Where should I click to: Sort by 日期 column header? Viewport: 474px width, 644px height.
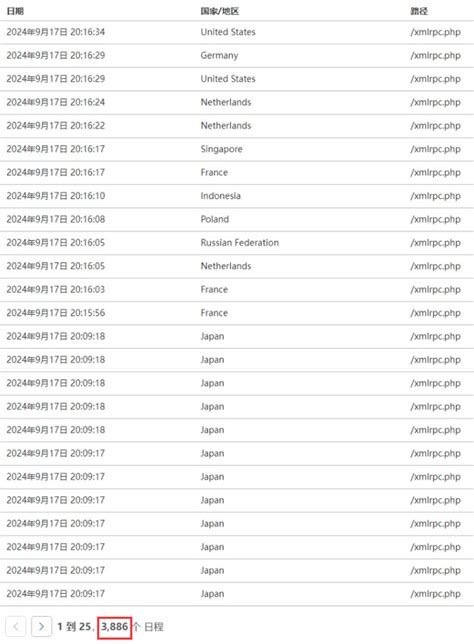coord(15,11)
